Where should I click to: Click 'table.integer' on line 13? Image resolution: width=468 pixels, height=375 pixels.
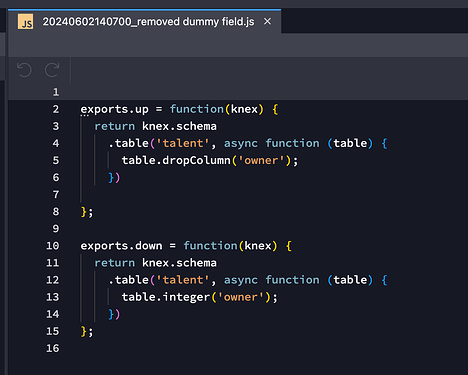click(166, 297)
